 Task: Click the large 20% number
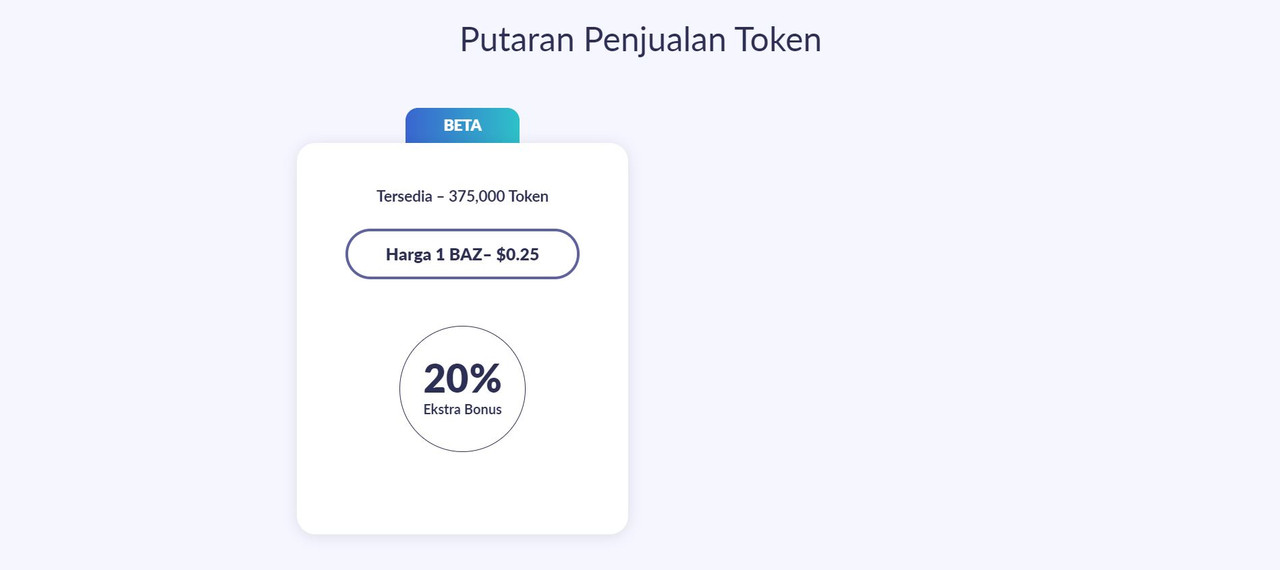click(x=462, y=378)
